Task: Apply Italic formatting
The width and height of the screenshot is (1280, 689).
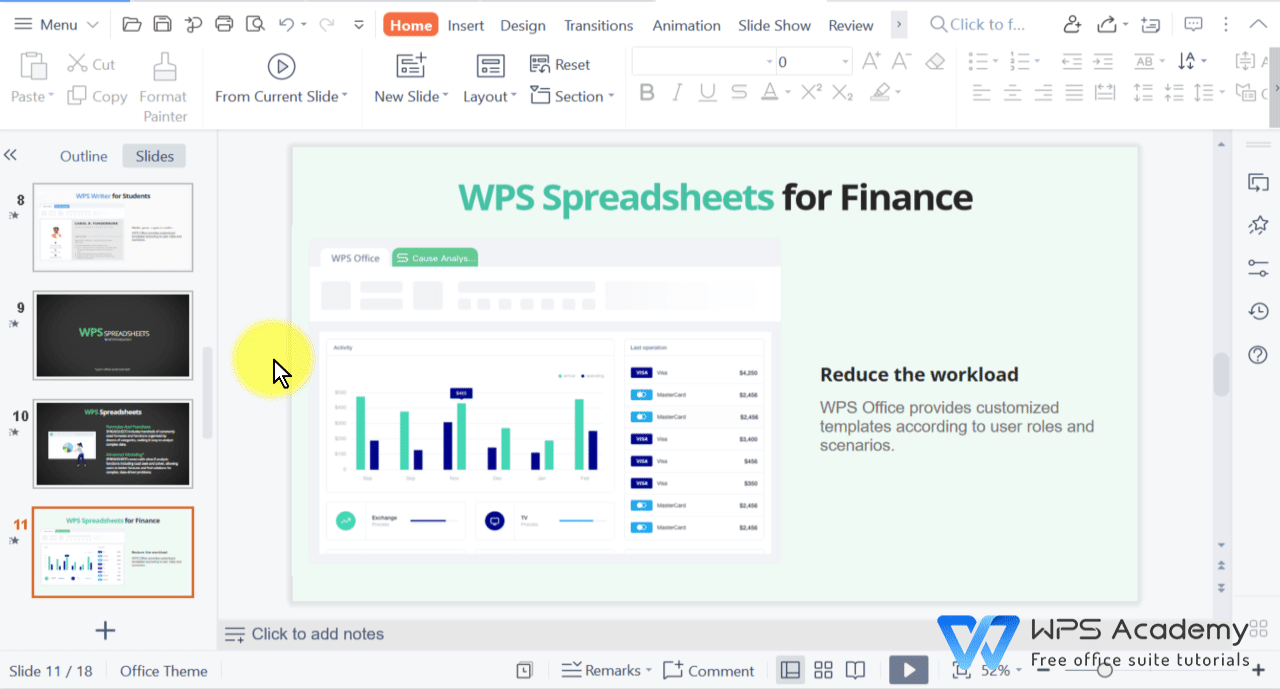Action: (677, 93)
